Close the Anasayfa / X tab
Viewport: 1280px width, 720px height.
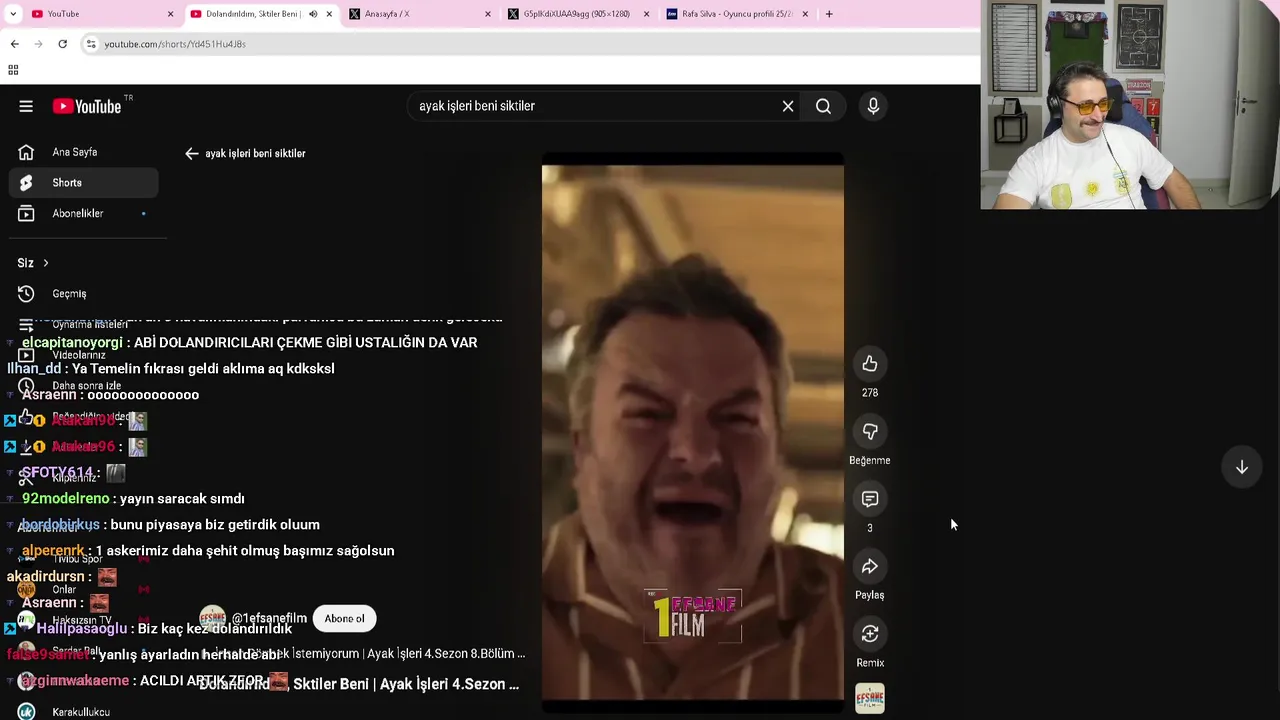[x=488, y=14]
